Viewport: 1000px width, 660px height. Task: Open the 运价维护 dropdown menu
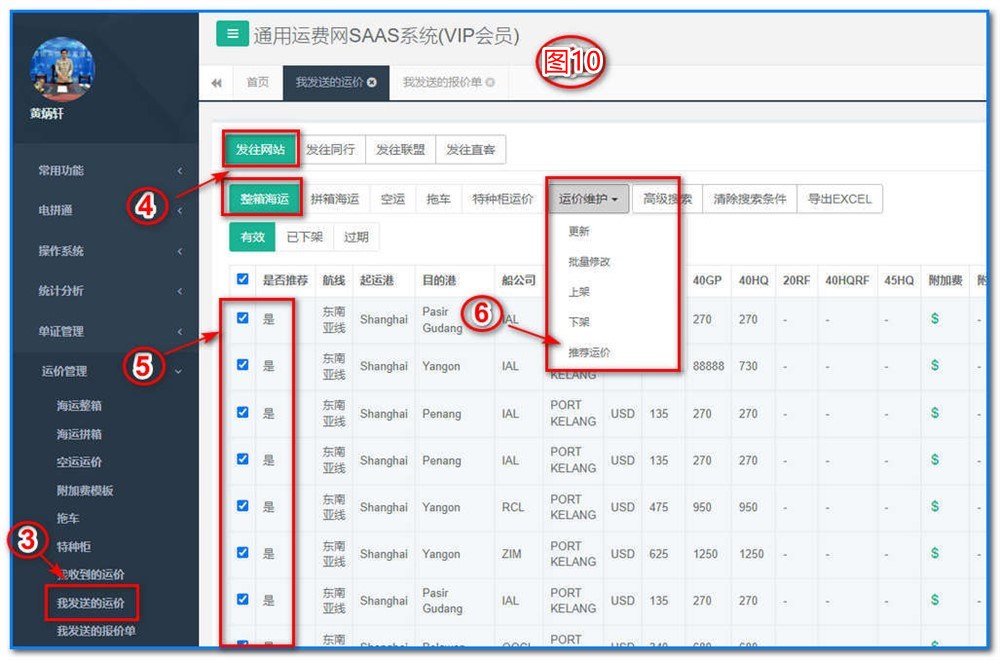tap(588, 199)
